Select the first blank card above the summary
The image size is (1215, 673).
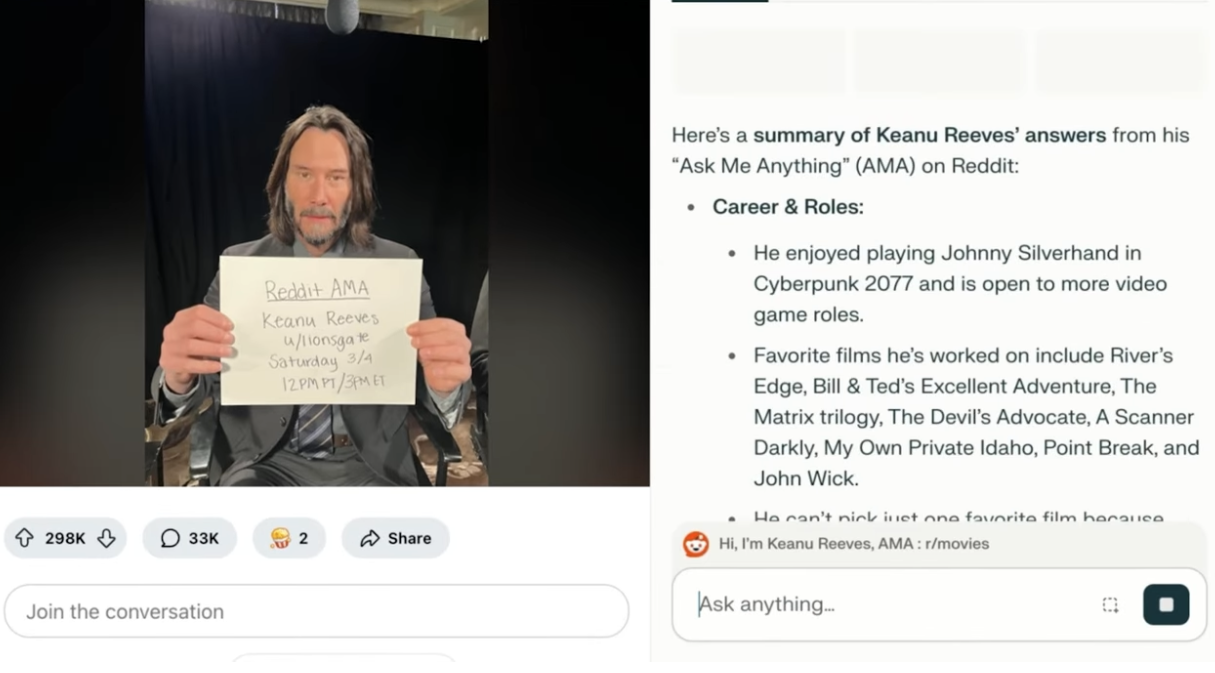[758, 62]
